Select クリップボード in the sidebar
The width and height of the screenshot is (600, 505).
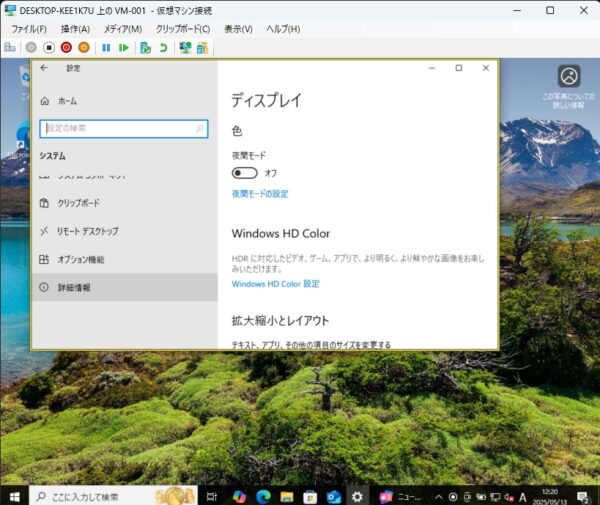tap(125, 203)
